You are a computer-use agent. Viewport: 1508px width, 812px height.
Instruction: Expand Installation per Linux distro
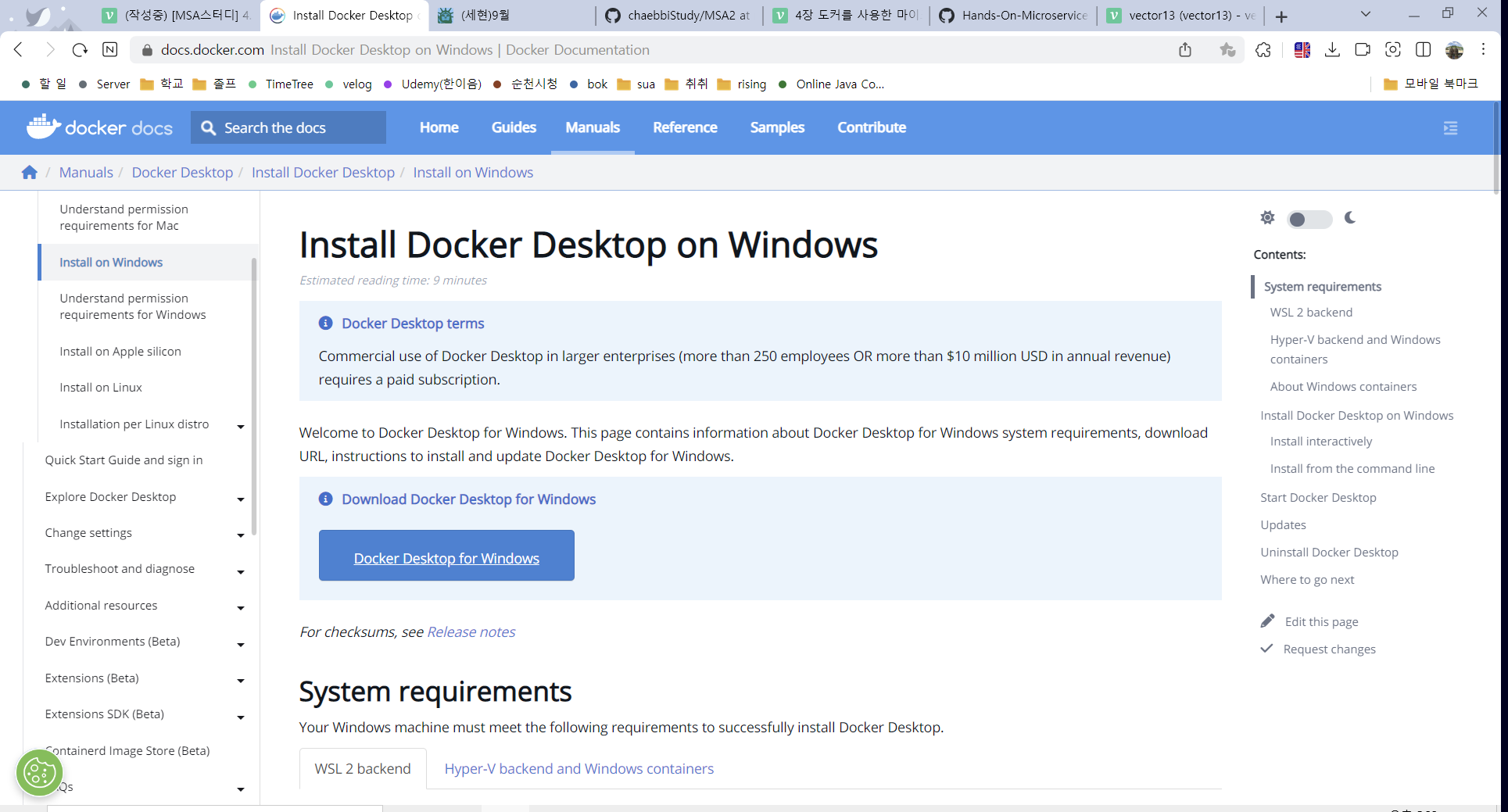click(x=241, y=426)
